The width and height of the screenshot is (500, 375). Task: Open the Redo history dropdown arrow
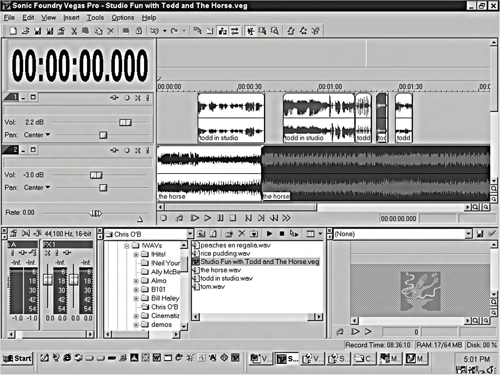click(184, 31)
